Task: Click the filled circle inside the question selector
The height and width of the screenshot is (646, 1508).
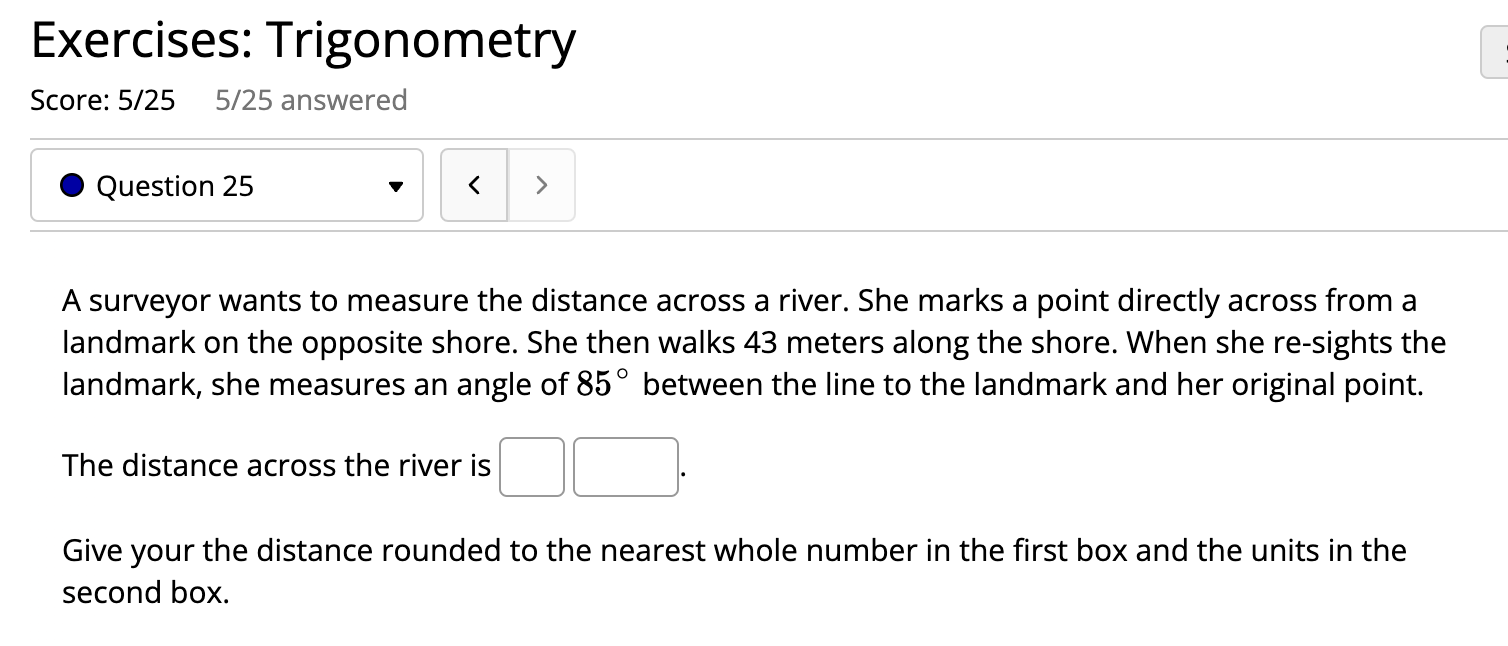Action: (71, 185)
